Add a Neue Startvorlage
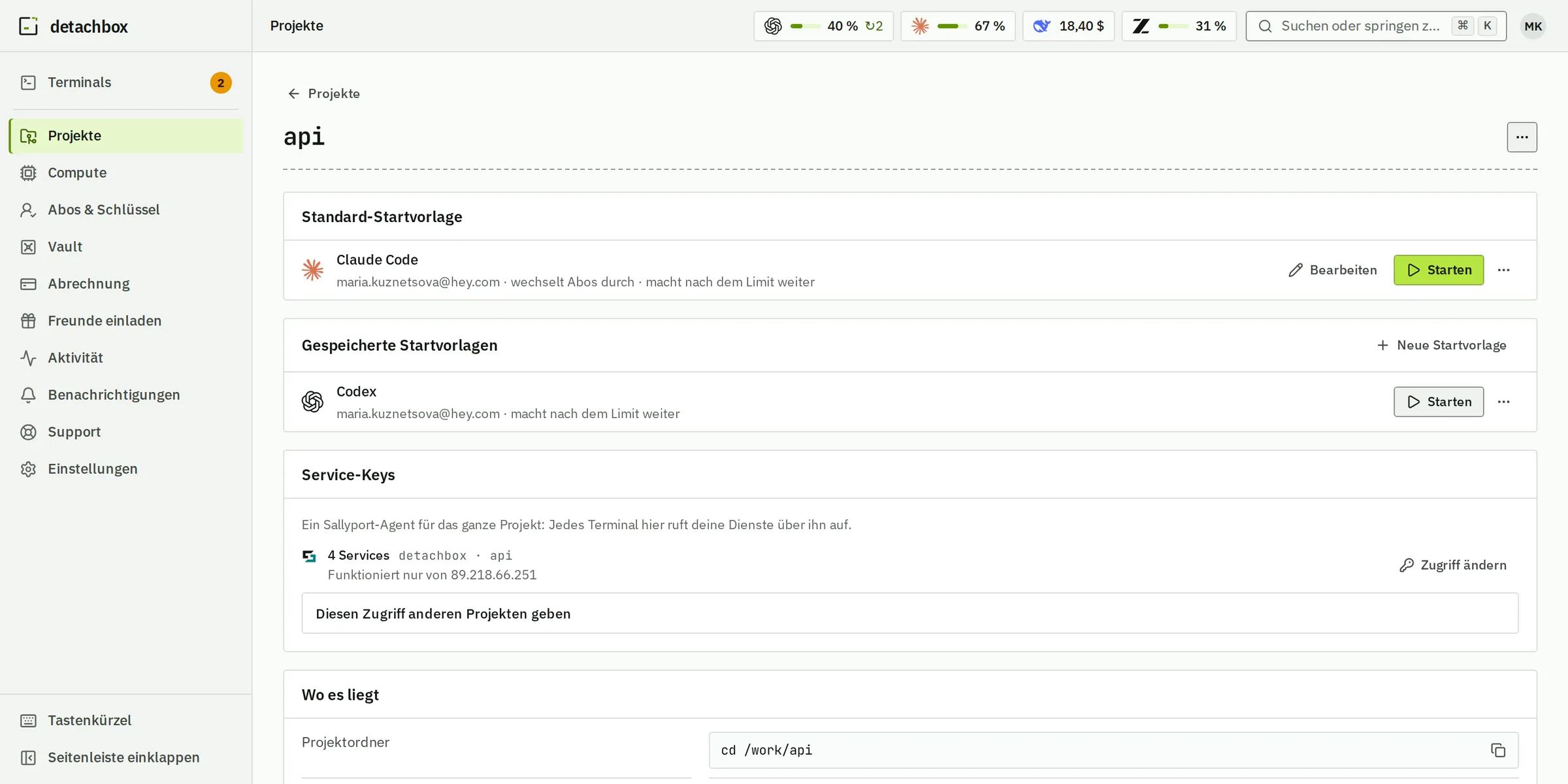 1441,345
